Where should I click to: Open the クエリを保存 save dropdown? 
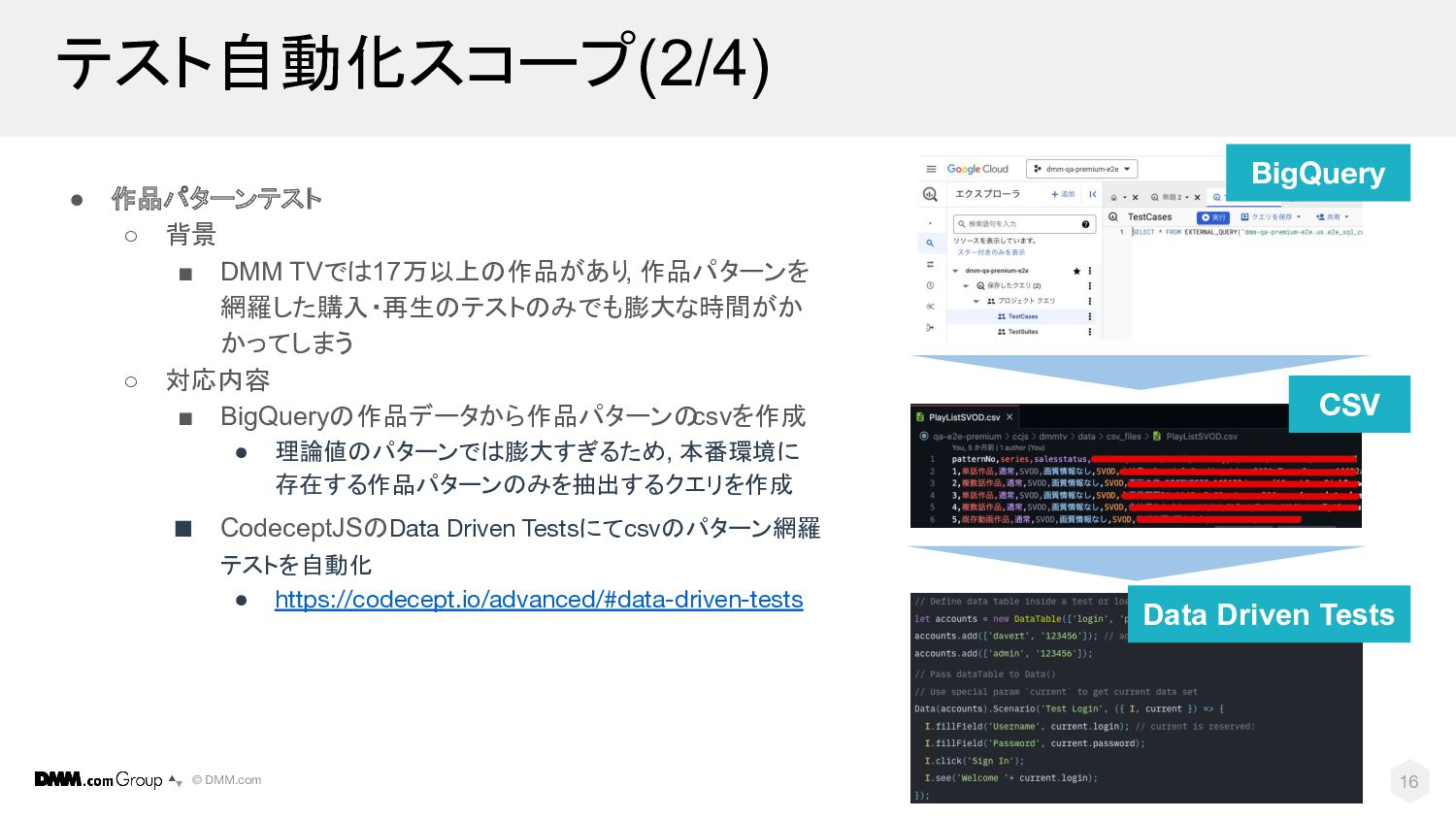pyautogui.click(x=1271, y=217)
